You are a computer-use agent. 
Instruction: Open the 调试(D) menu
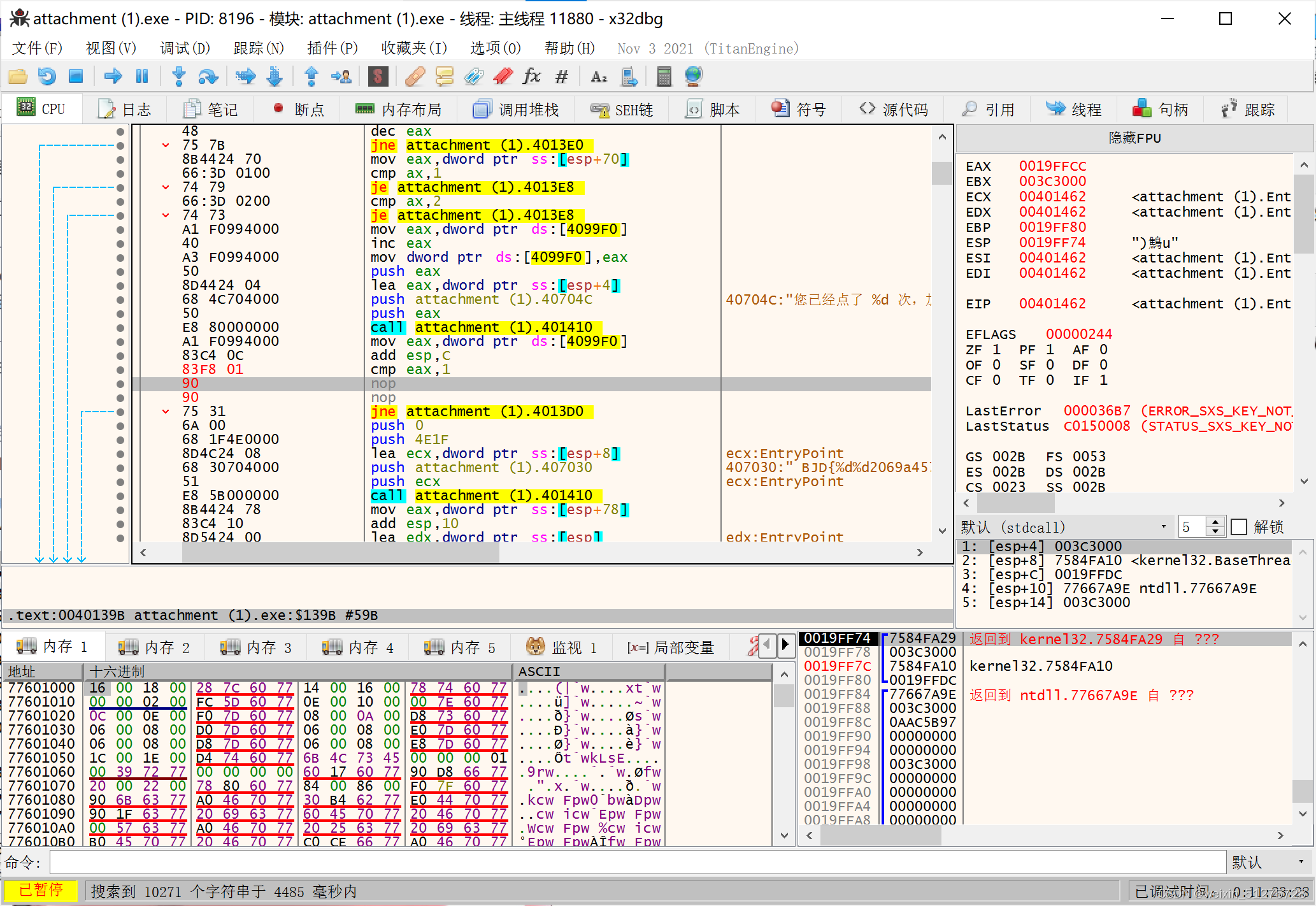click(x=185, y=48)
